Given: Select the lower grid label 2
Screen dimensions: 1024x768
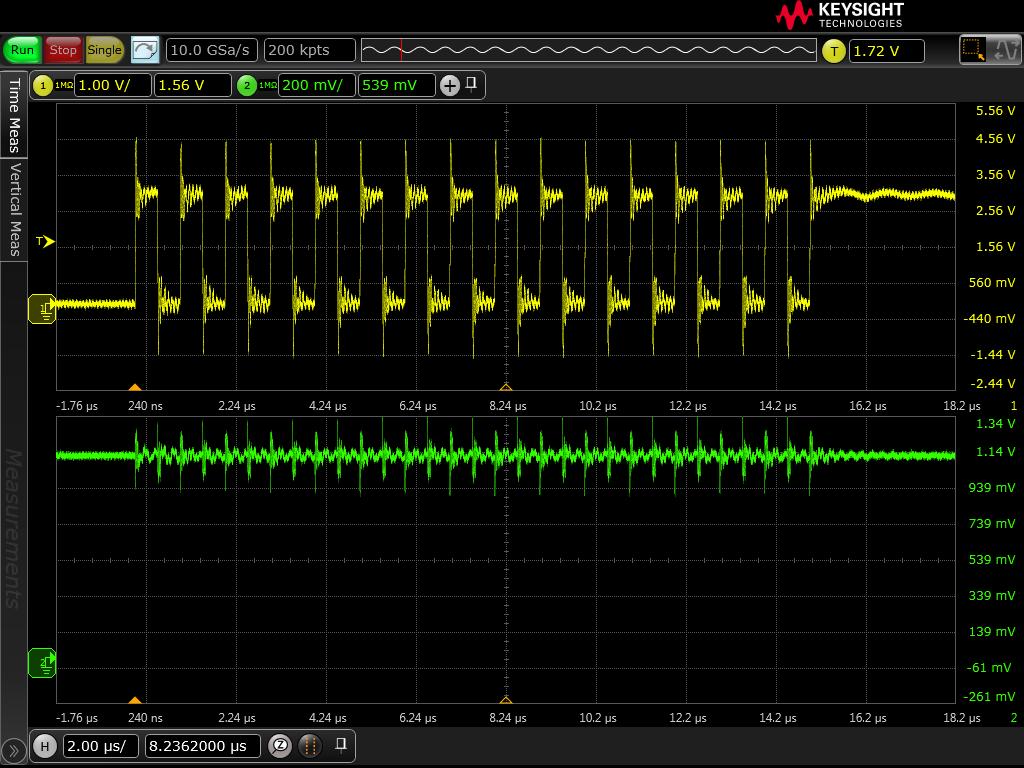Looking at the screenshot, I should click(x=1014, y=718).
